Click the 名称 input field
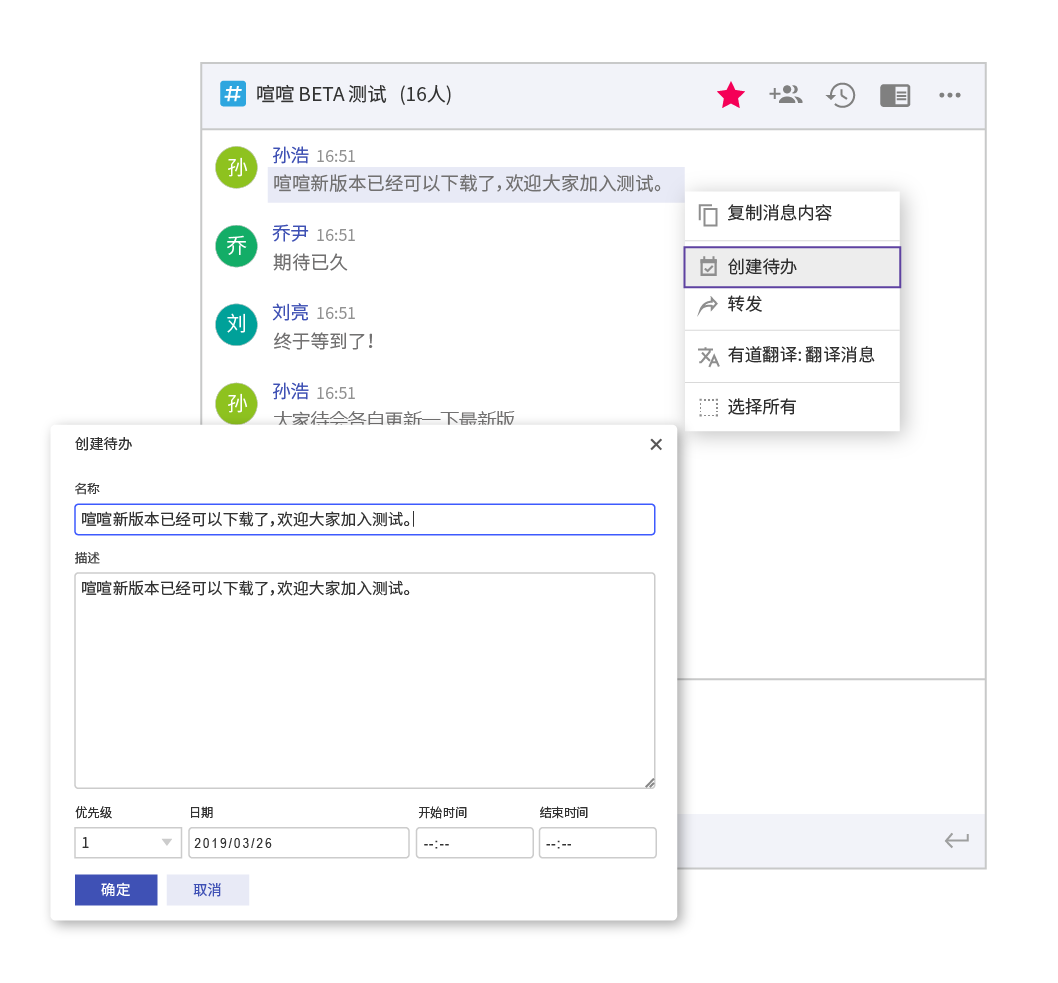Viewport: 1058px width, 983px height. 364,519
